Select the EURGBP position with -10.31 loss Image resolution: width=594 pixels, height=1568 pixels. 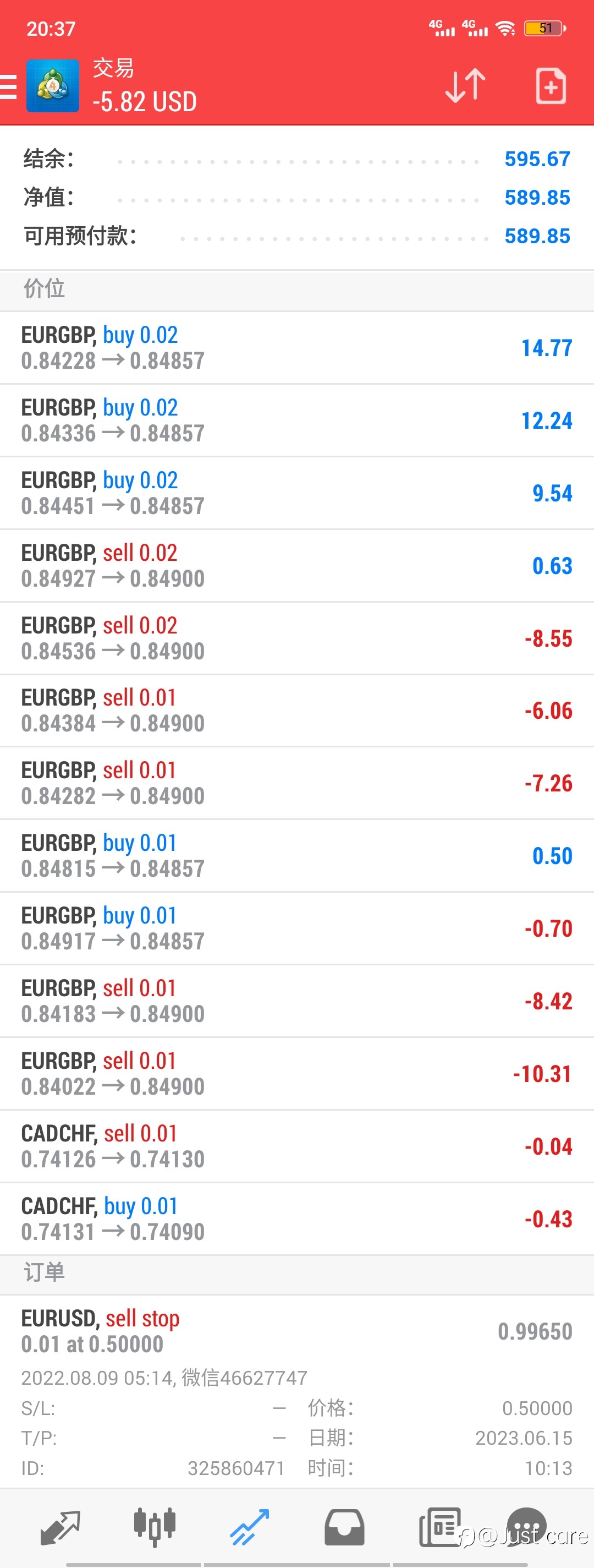pyautogui.click(x=296, y=1074)
